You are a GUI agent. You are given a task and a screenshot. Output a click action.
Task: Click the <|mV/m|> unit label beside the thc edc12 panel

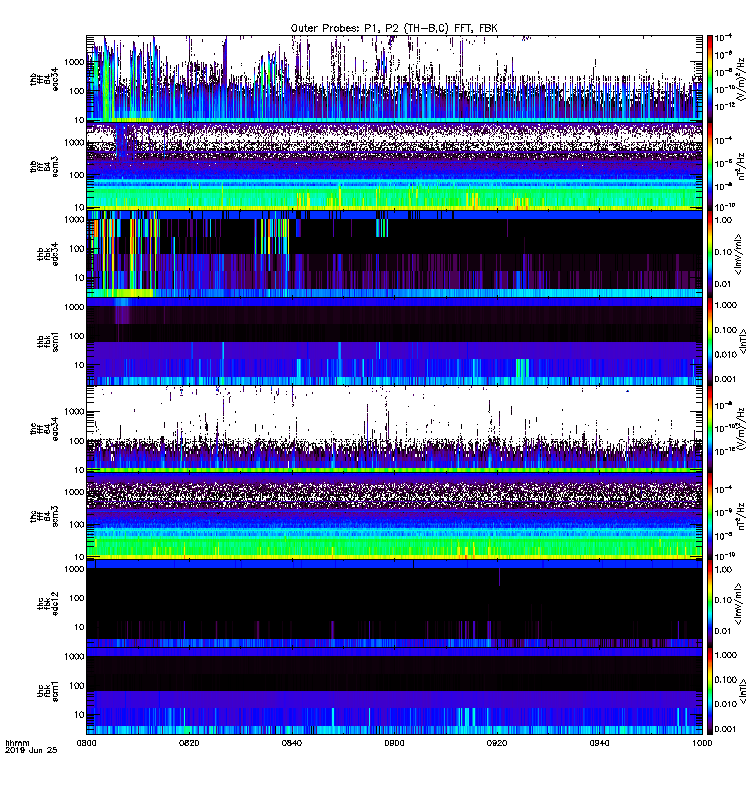[738, 605]
